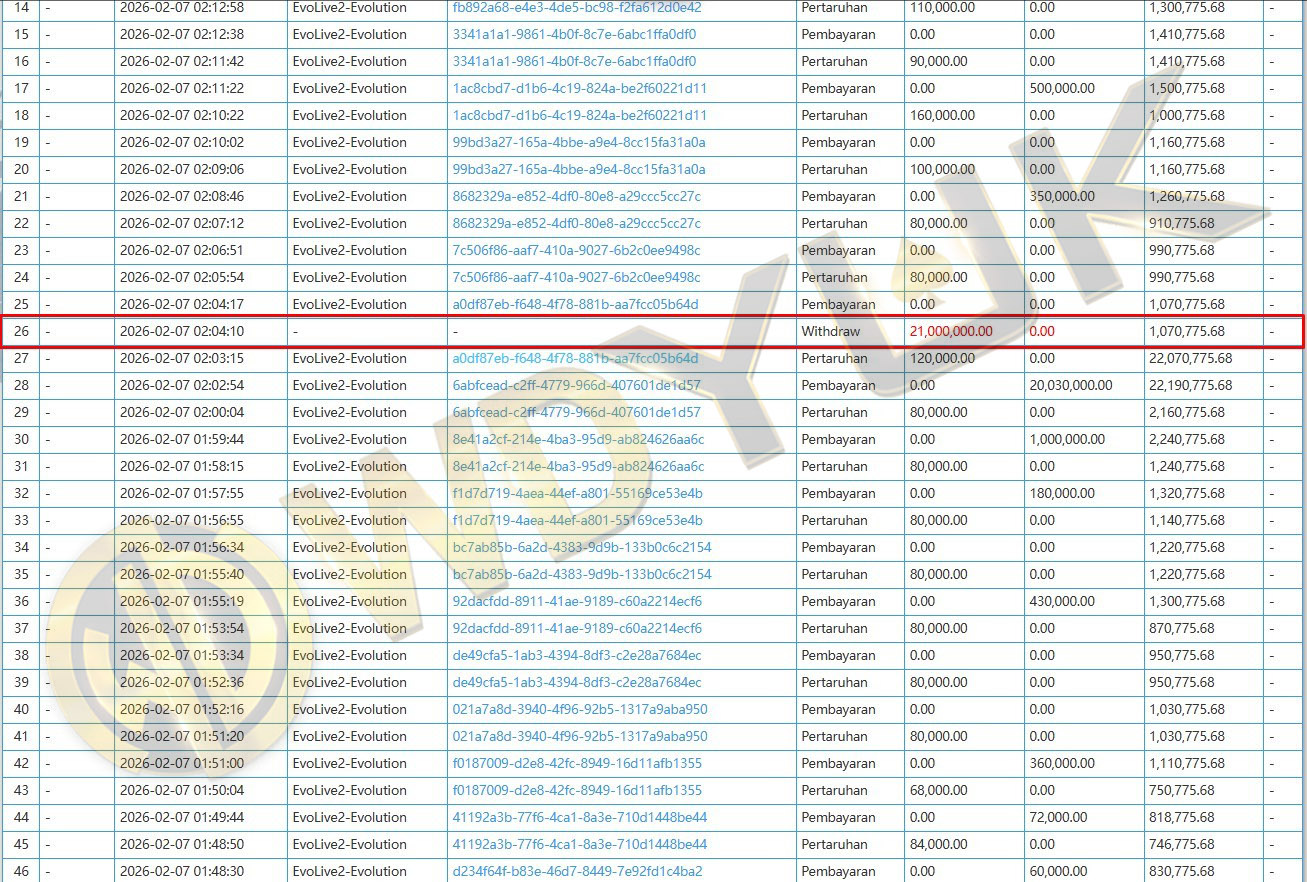The image size is (1307, 882).
Task: Select the Withdraw label in row 26
Action: tap(830, 332)
